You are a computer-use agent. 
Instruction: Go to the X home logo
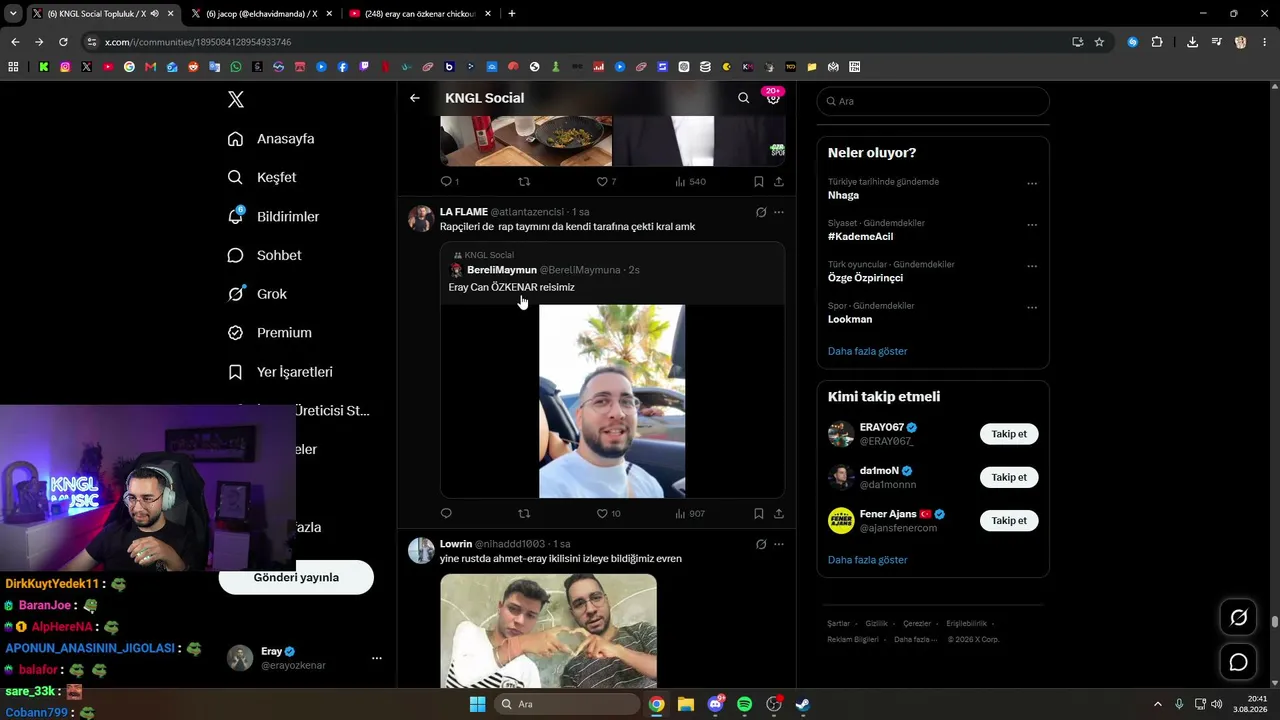click(x=236, y=99)
